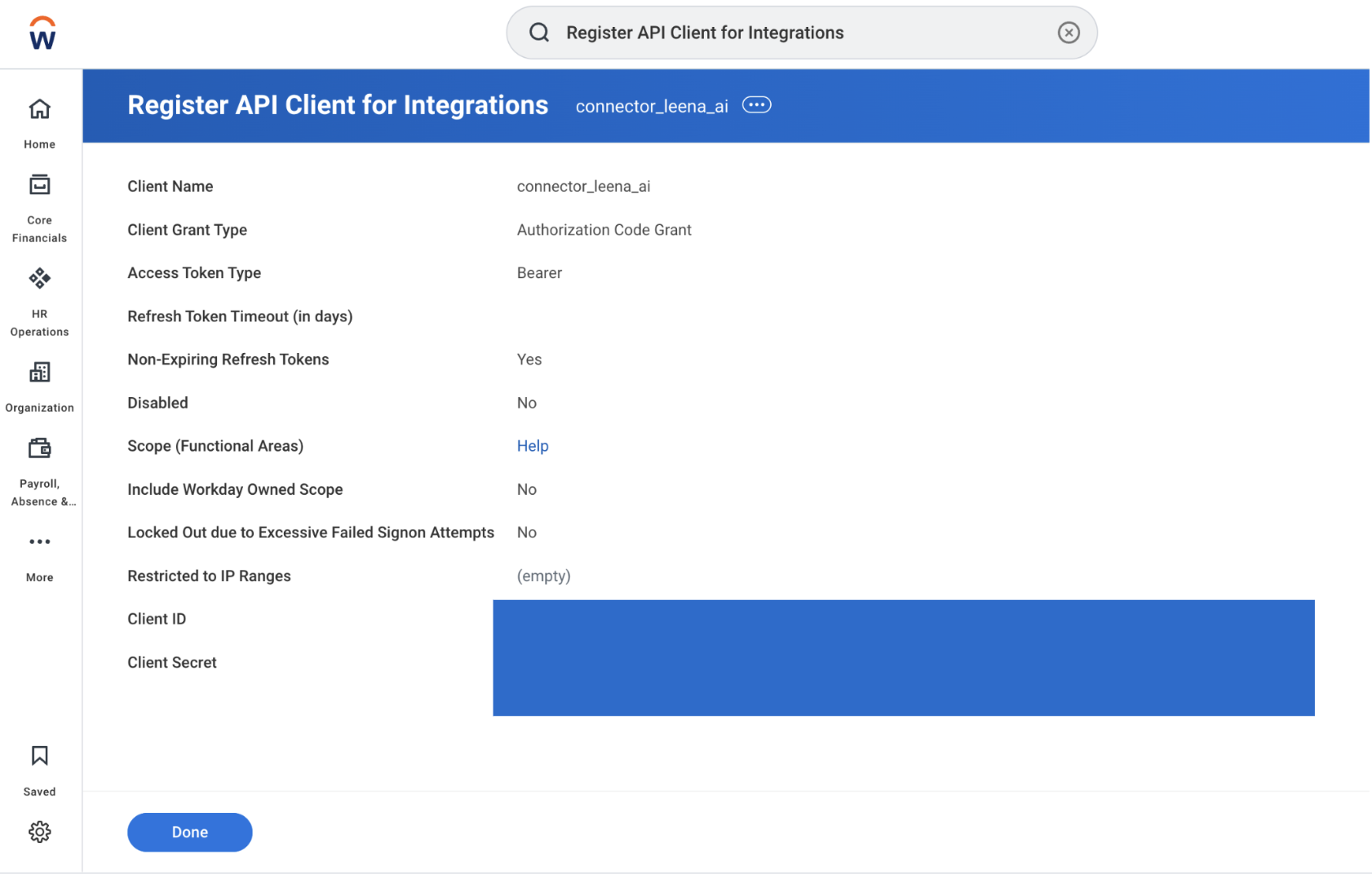Clear the search field text
This screenshot has width=1372, height=874.
(x=1069, y=33)
